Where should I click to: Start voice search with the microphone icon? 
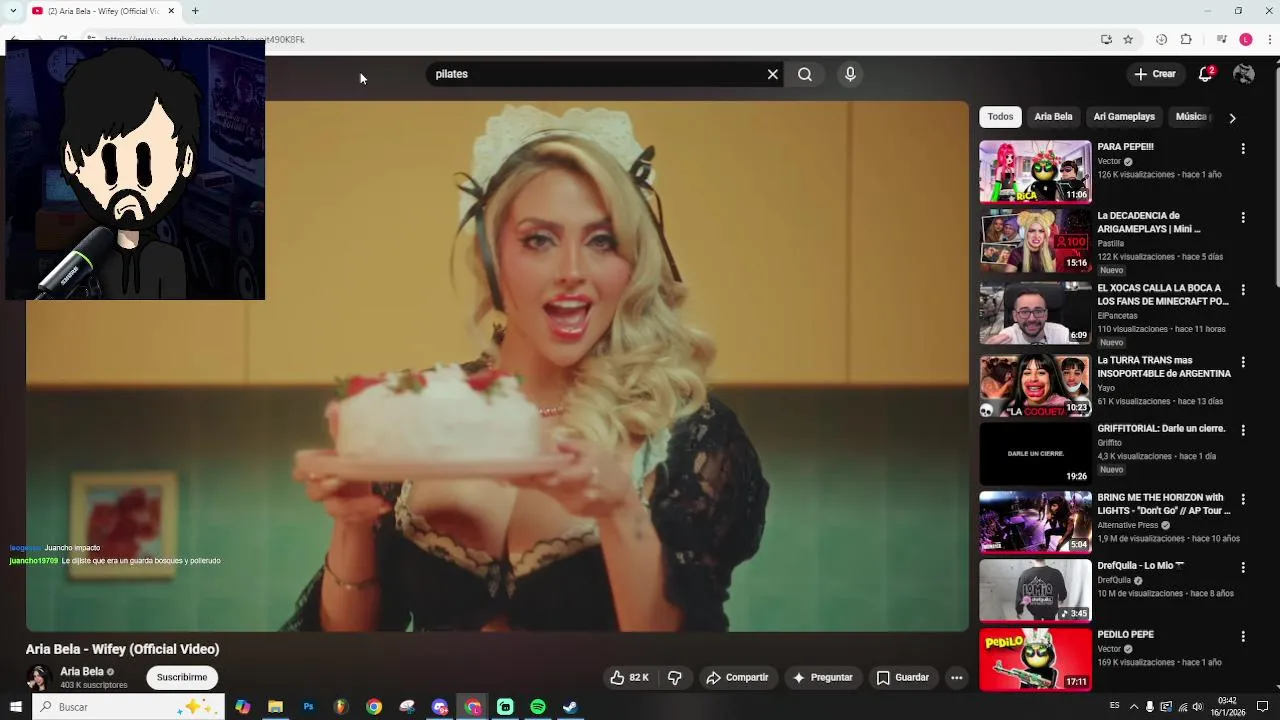click(x=850, y=74)
